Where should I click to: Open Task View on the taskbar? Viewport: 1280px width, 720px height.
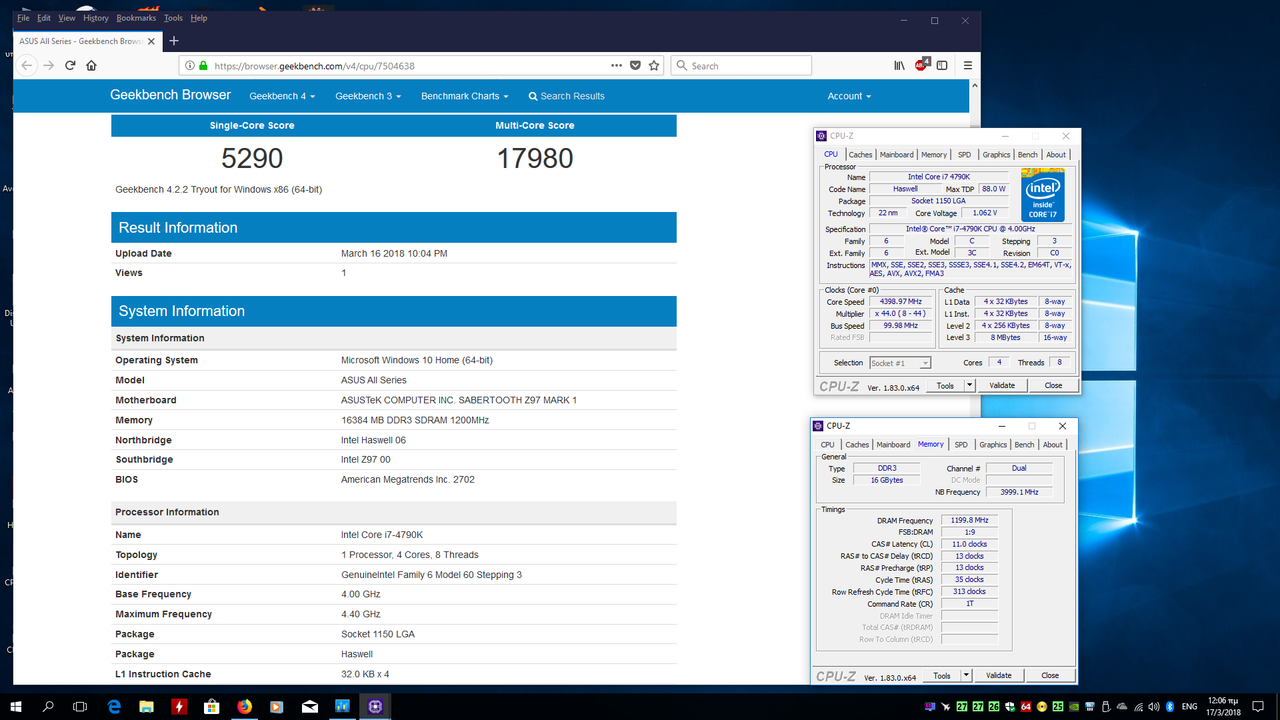80,706
